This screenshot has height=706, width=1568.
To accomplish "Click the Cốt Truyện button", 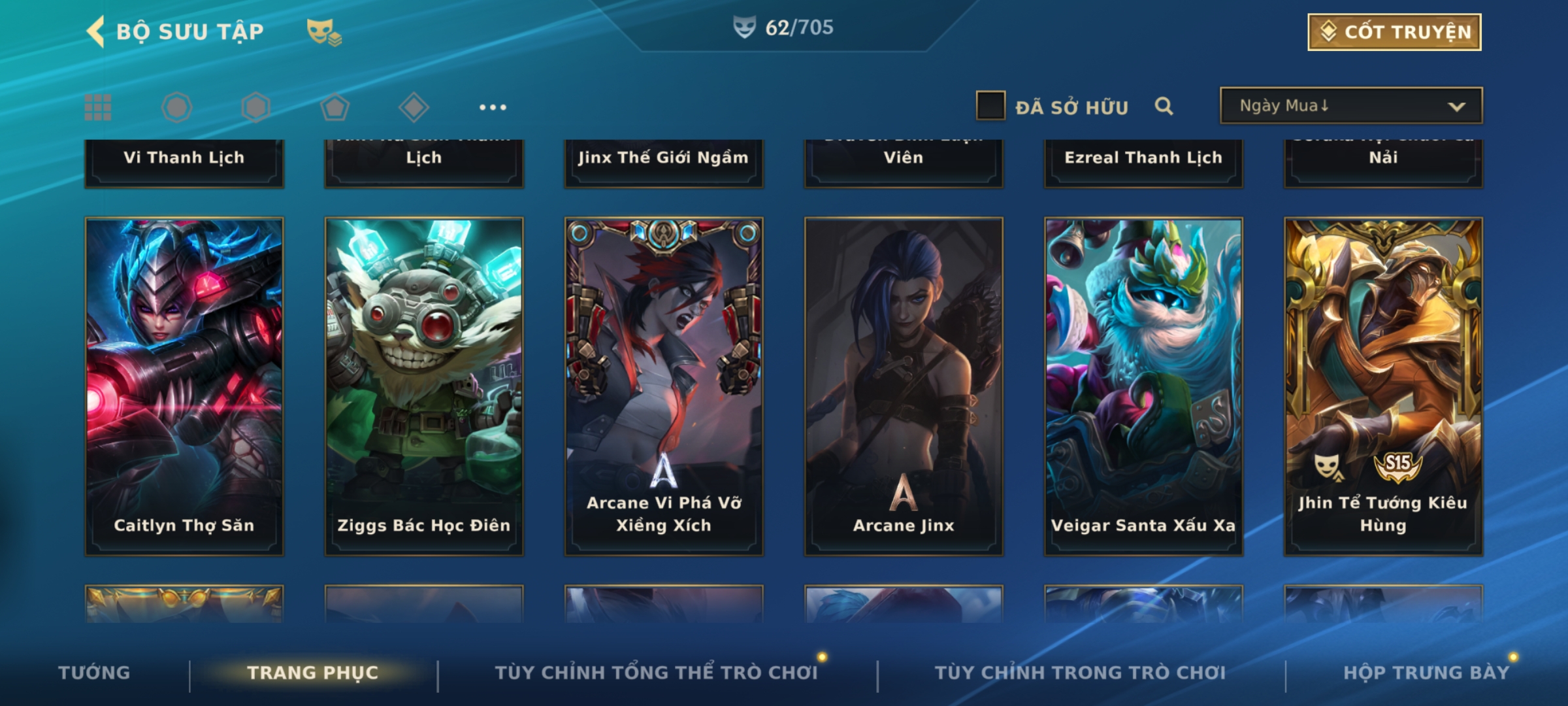I will (1394, 32).
